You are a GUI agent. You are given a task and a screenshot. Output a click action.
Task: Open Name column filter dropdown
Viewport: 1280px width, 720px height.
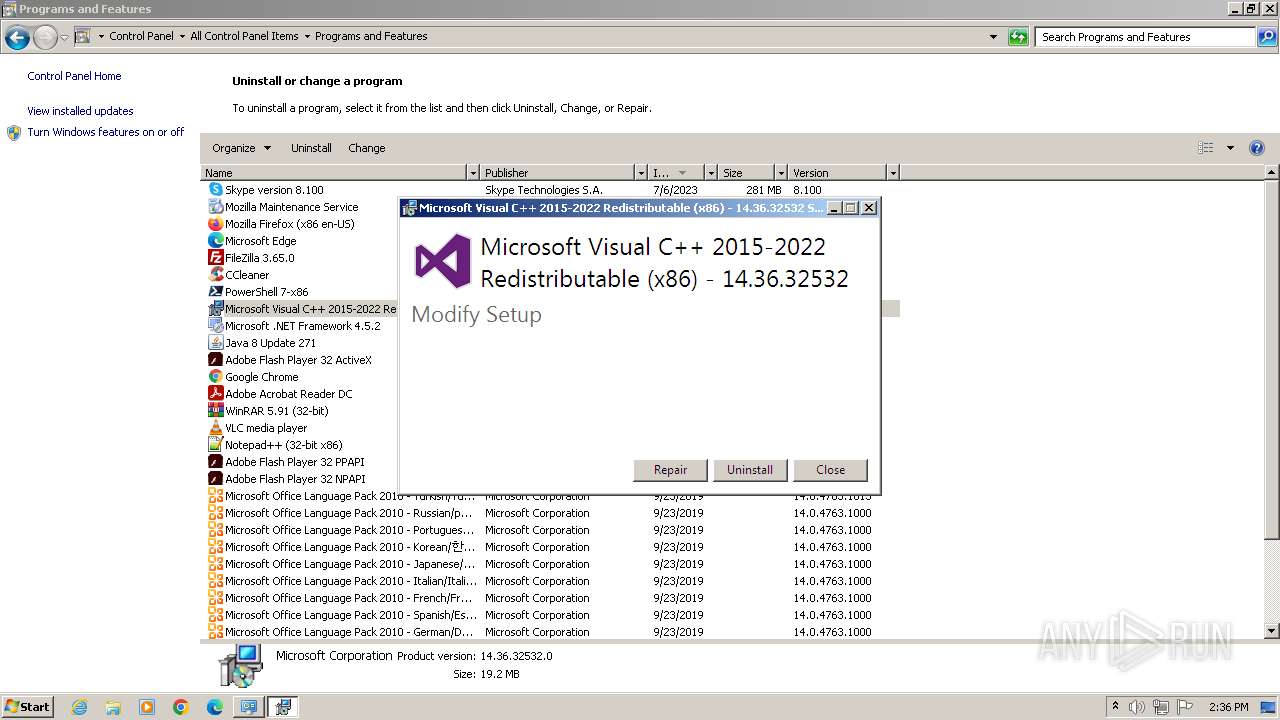point(473,173)
